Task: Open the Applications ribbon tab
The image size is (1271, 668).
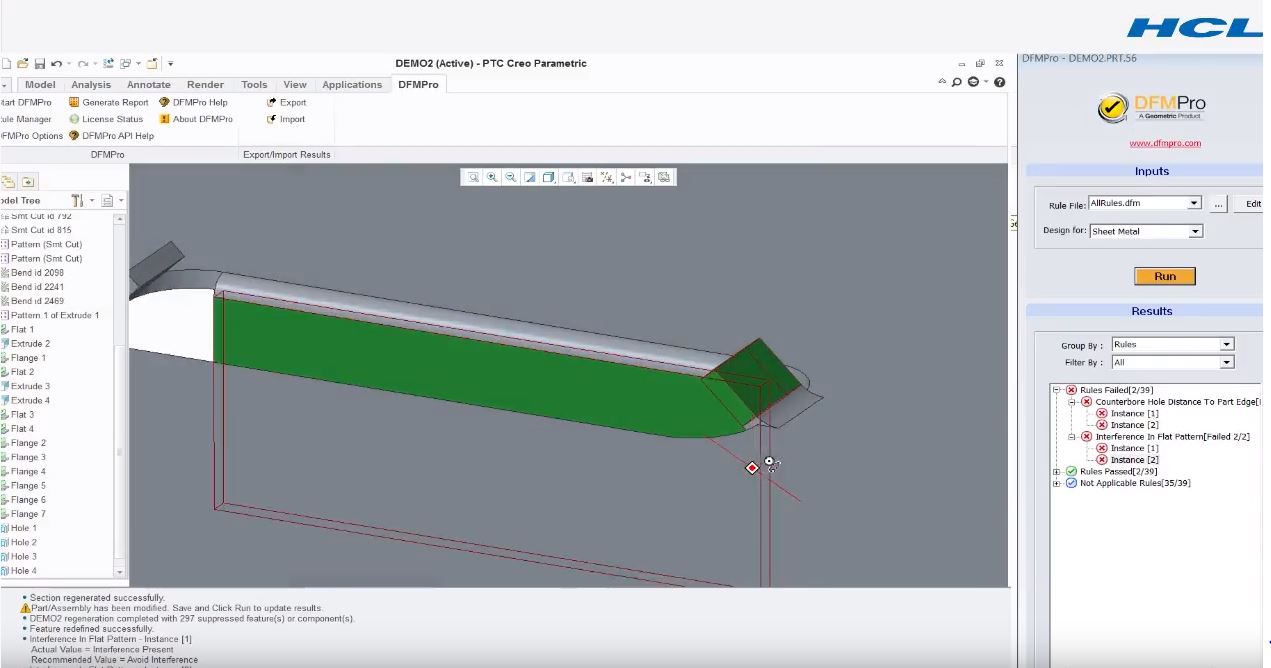Action: (x=352, y=85)
